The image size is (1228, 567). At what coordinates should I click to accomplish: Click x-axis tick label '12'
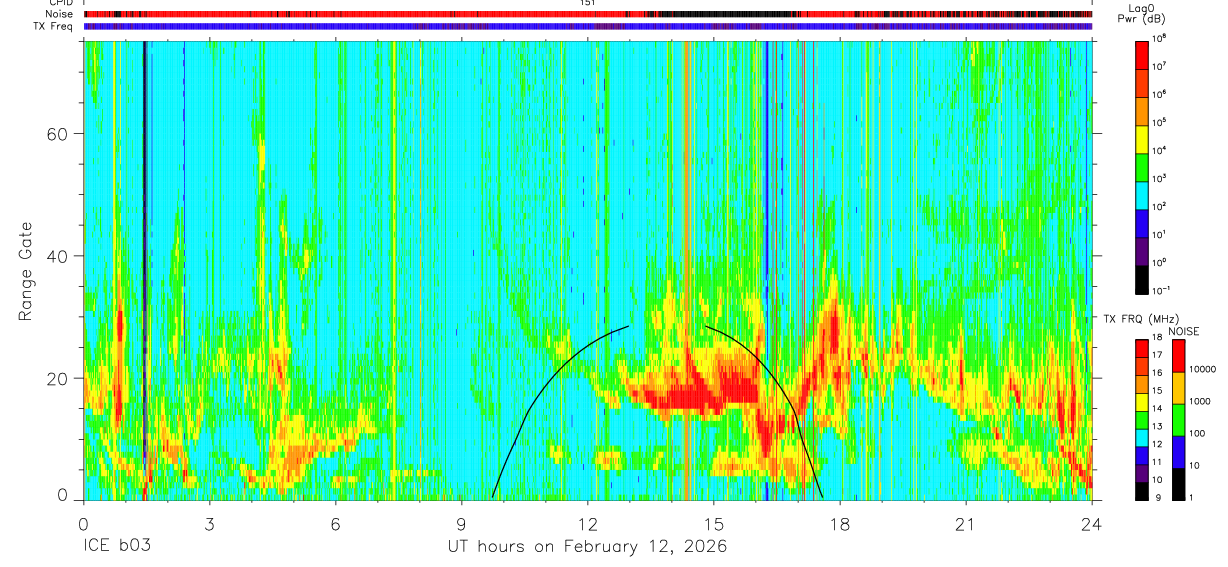(x=587, y=524)
